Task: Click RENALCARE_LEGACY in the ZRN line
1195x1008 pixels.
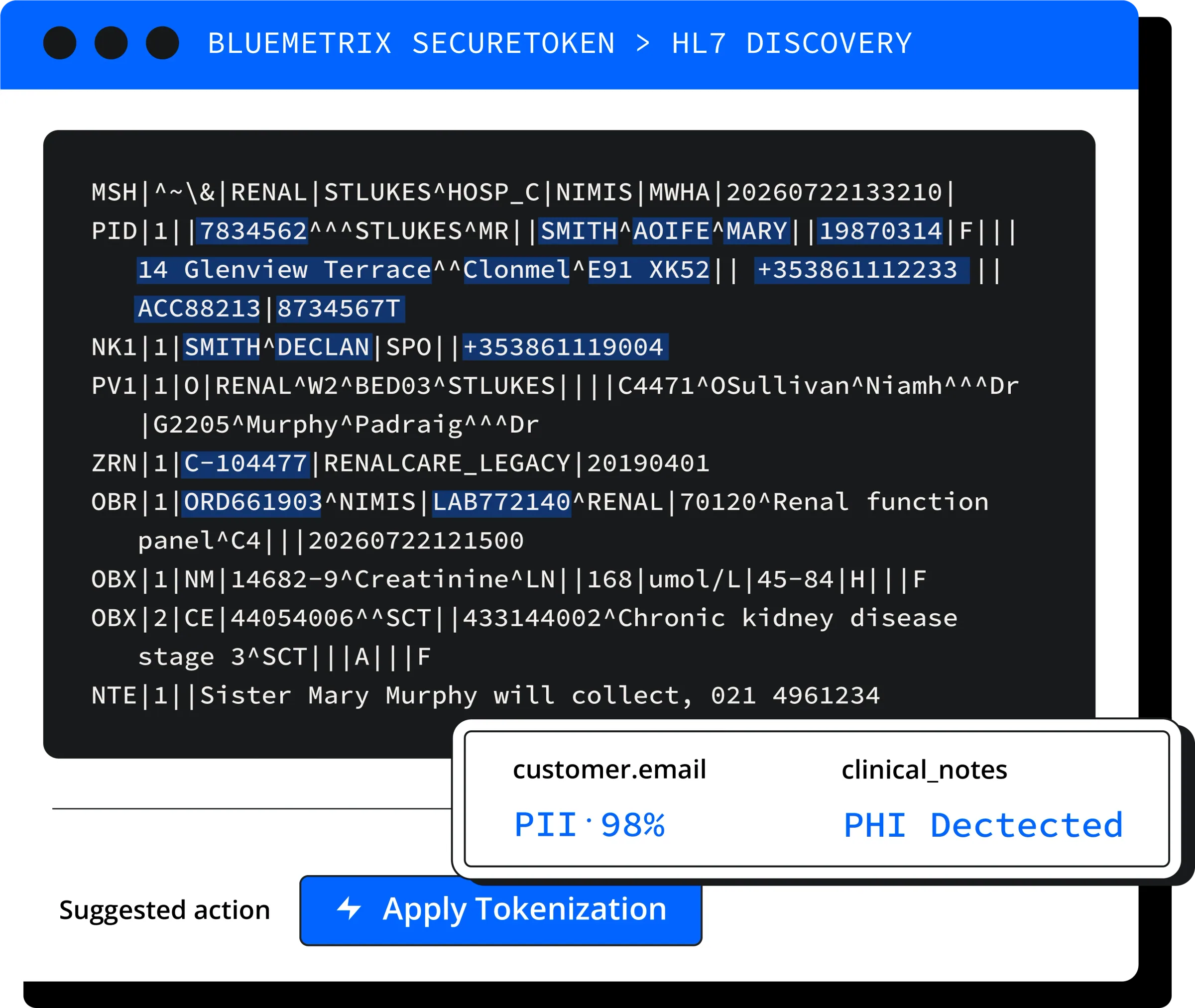Action: tap(448, 463)
